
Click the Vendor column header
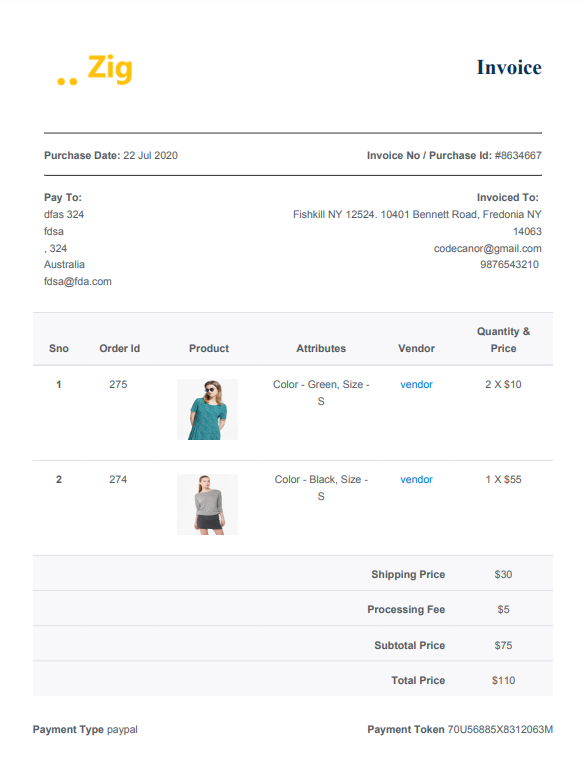pyautogui.click(x=416, y=348)
